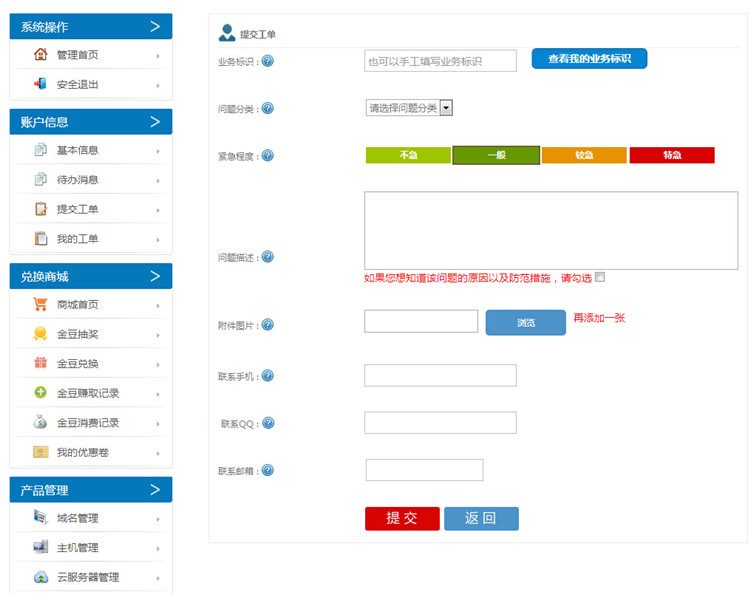The width and height of the screenshot is (750, 594).
Task: Choose the orange 较急 urgency level
Action: pos(584,155)
